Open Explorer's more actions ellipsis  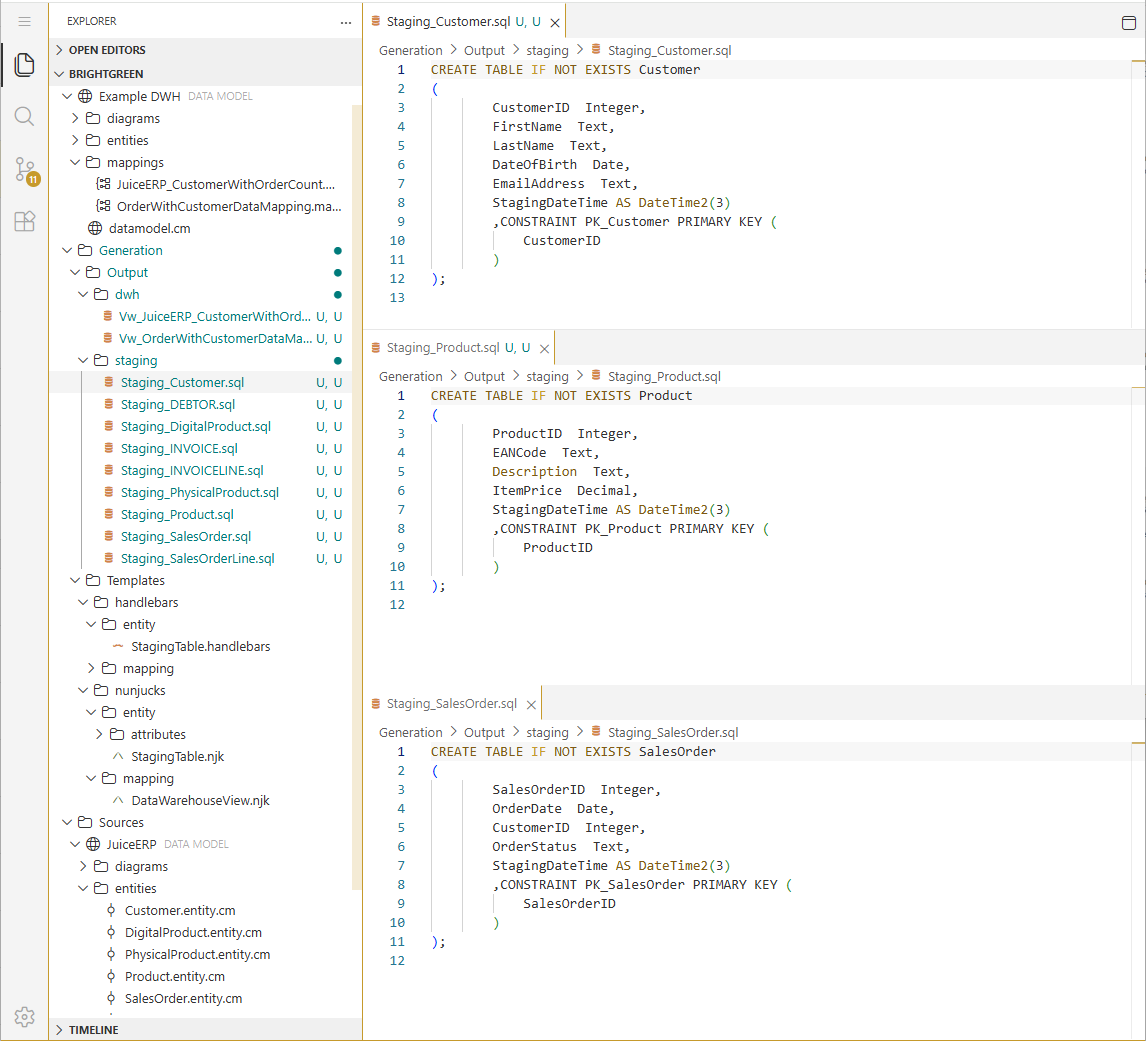[346, 22]
